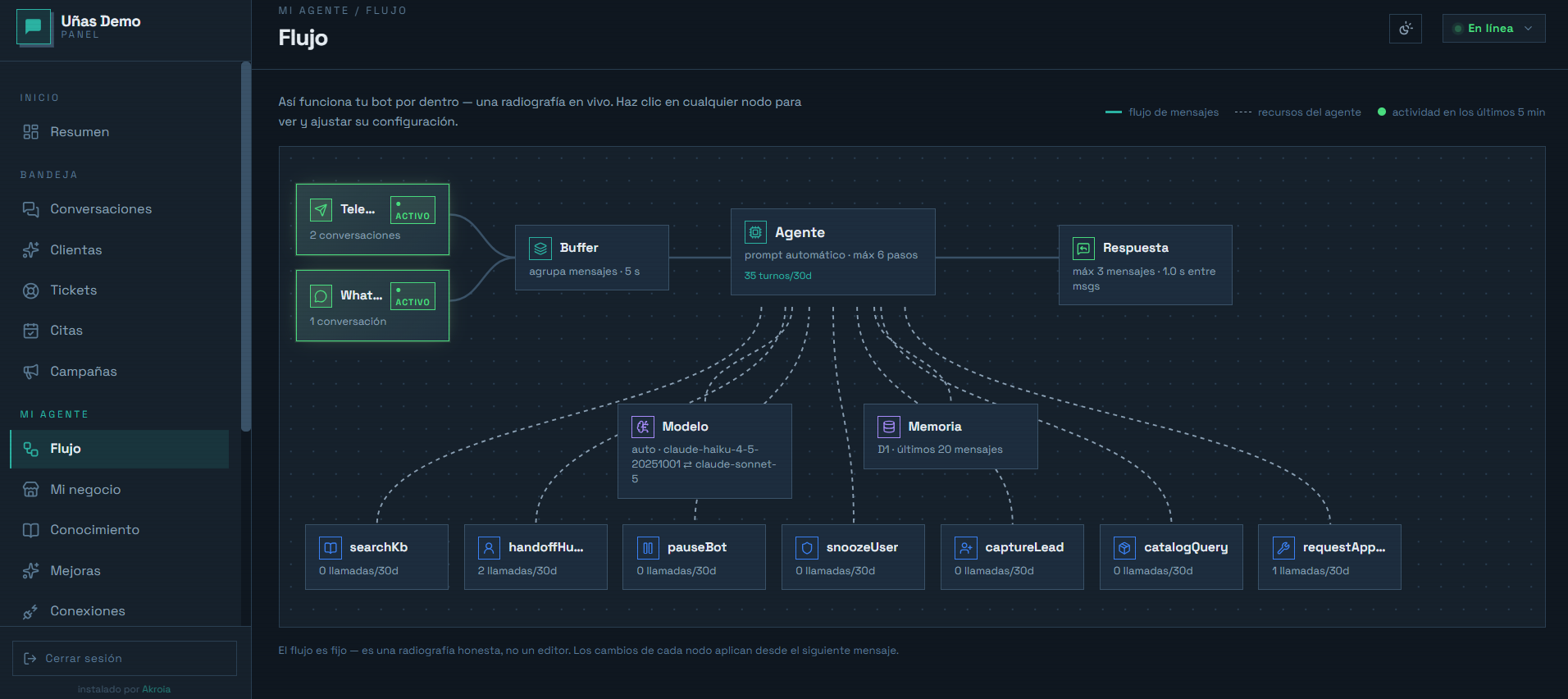Click the captureLead user-plus icon
The height and width of the screenshot is (699, 1568).
point(965,547)
